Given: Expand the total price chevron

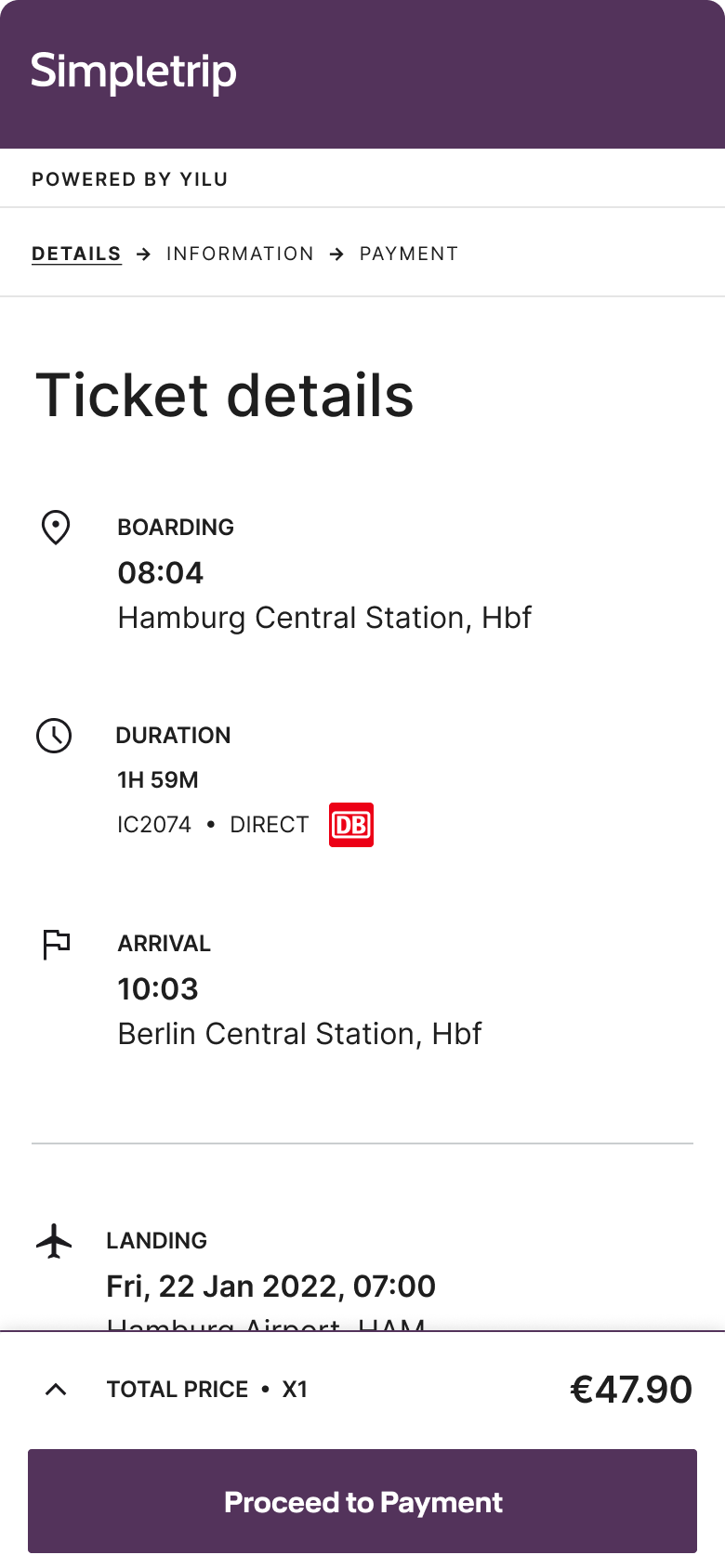Looking at the screenshot, I should coord(56,1390).
